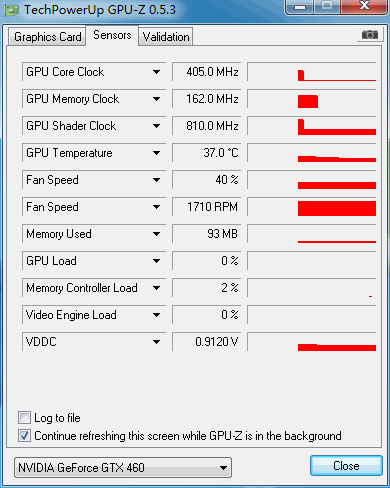390x488 pixels.
Task: Open the Memory Controller Load dropdown
Action: (156, 288)
